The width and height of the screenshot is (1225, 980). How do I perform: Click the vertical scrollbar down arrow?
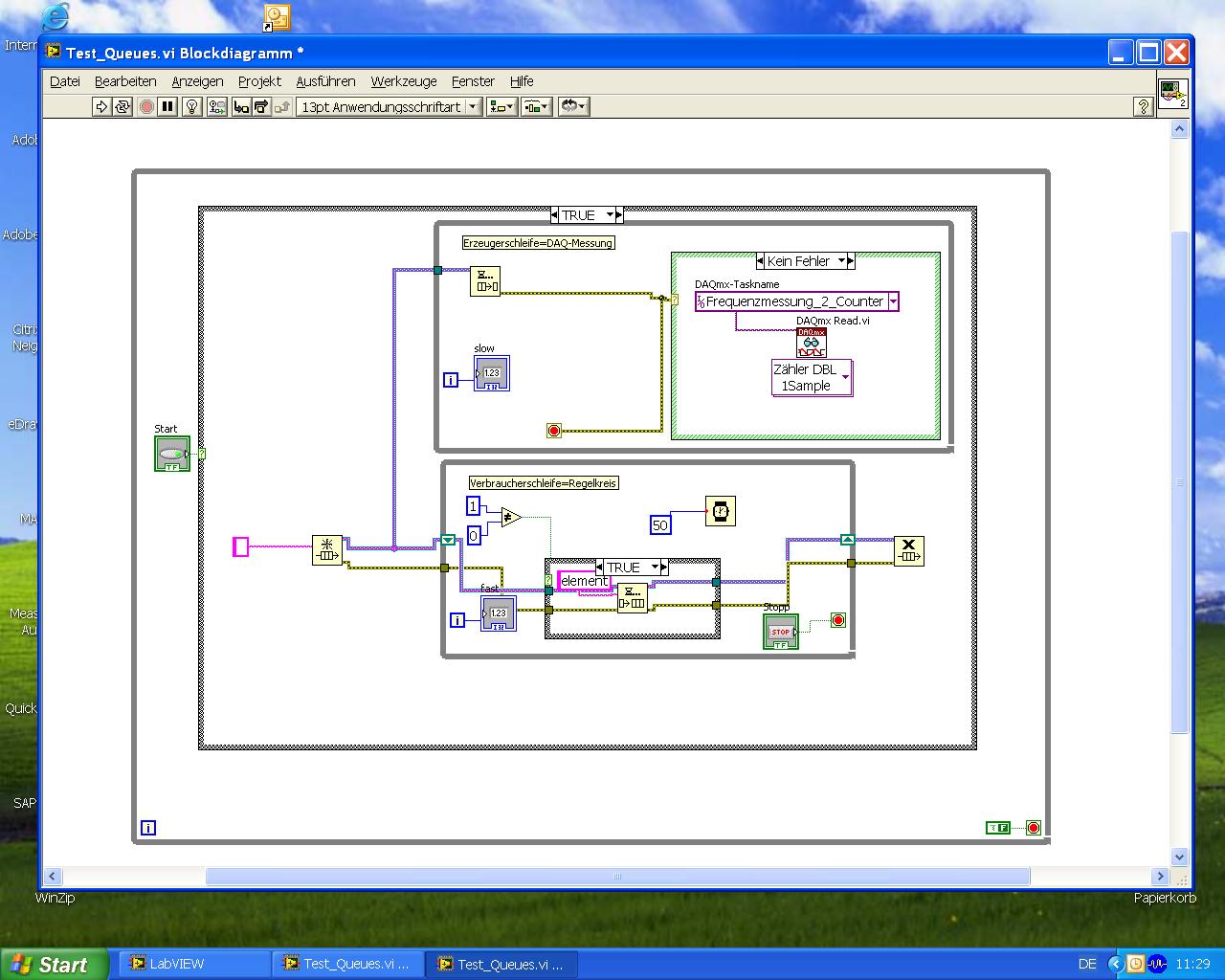(x=1180, y=857)
